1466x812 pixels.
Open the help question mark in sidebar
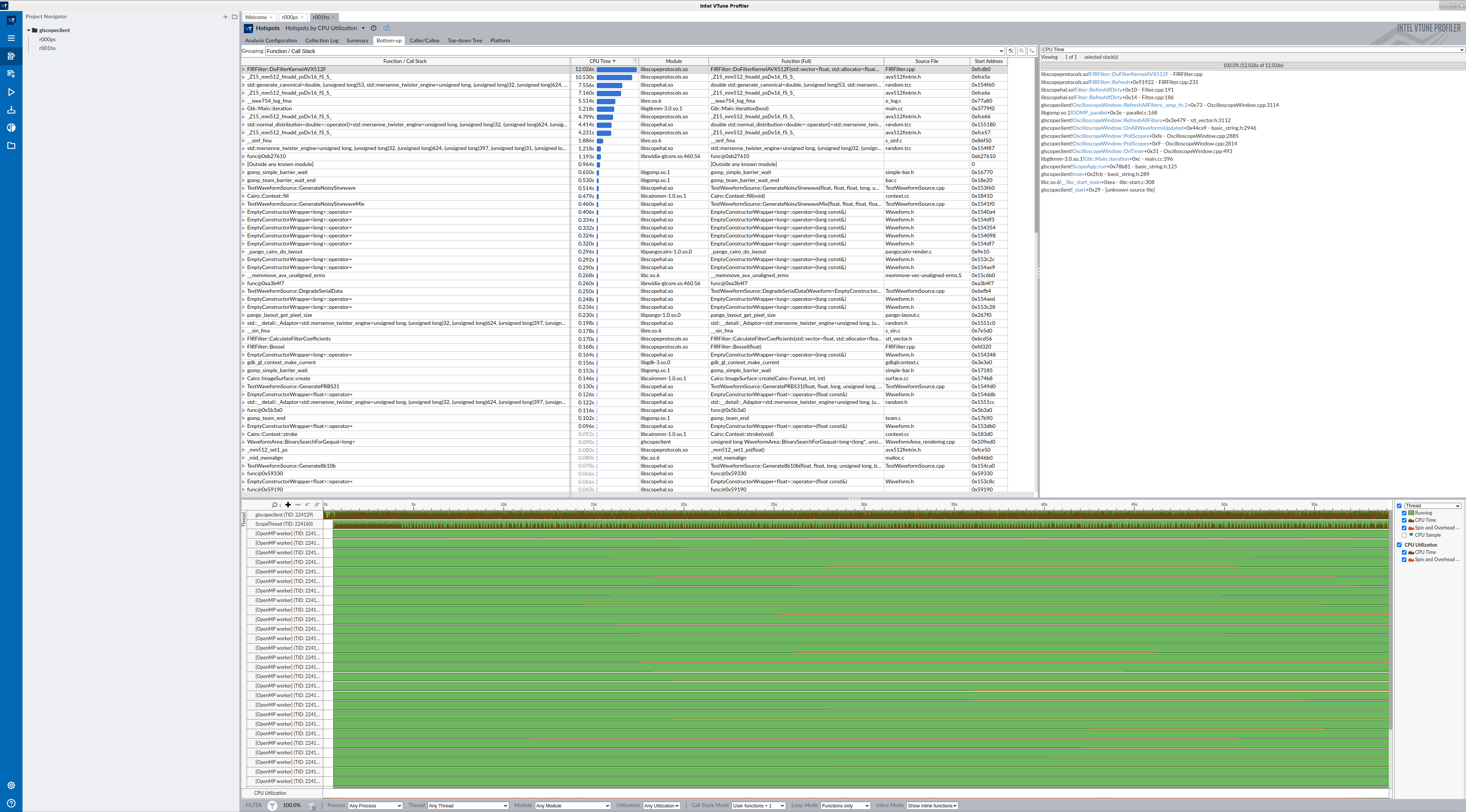(x=11, y=804)
